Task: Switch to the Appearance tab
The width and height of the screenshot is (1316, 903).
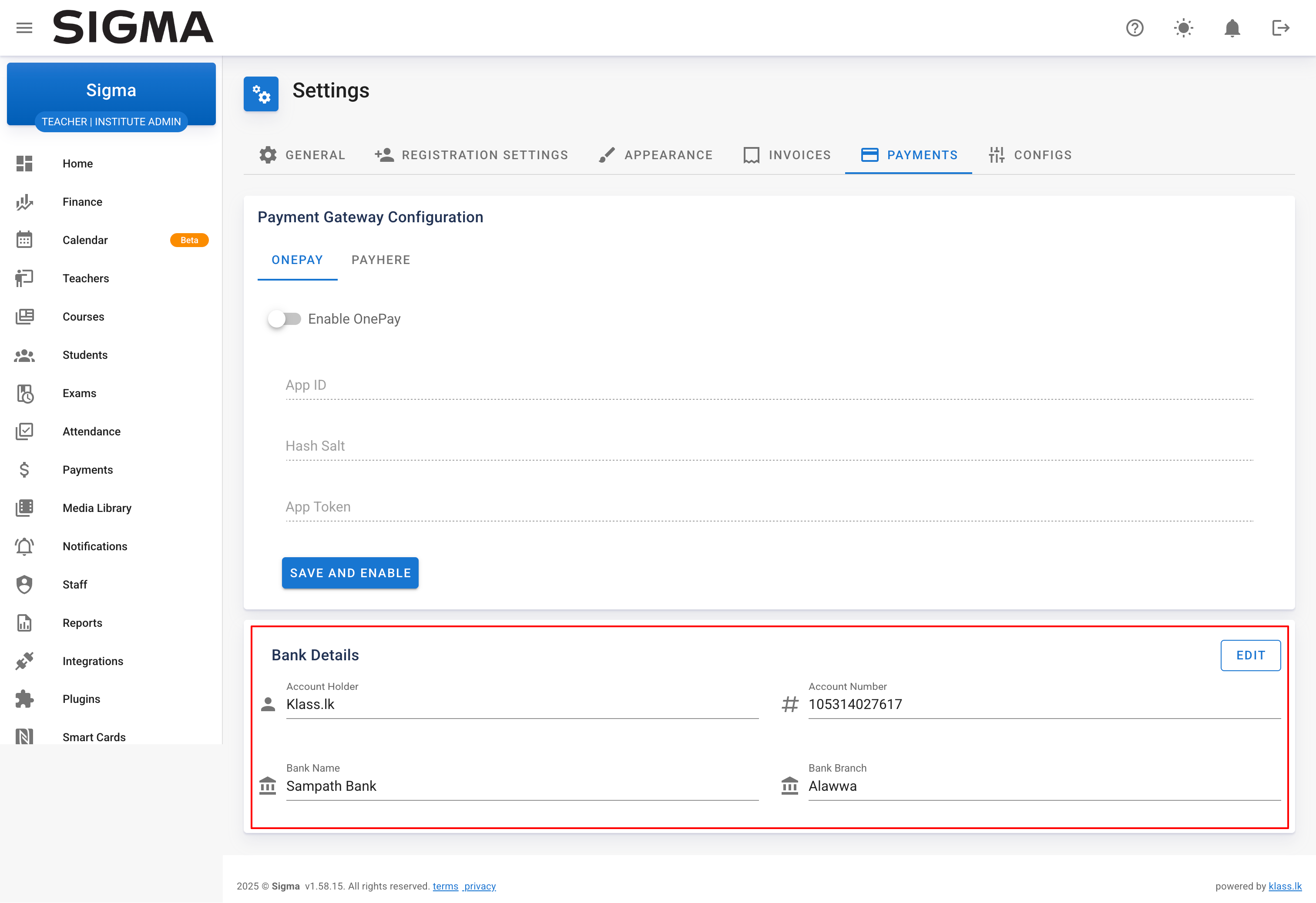Action: tap(655, 155)
